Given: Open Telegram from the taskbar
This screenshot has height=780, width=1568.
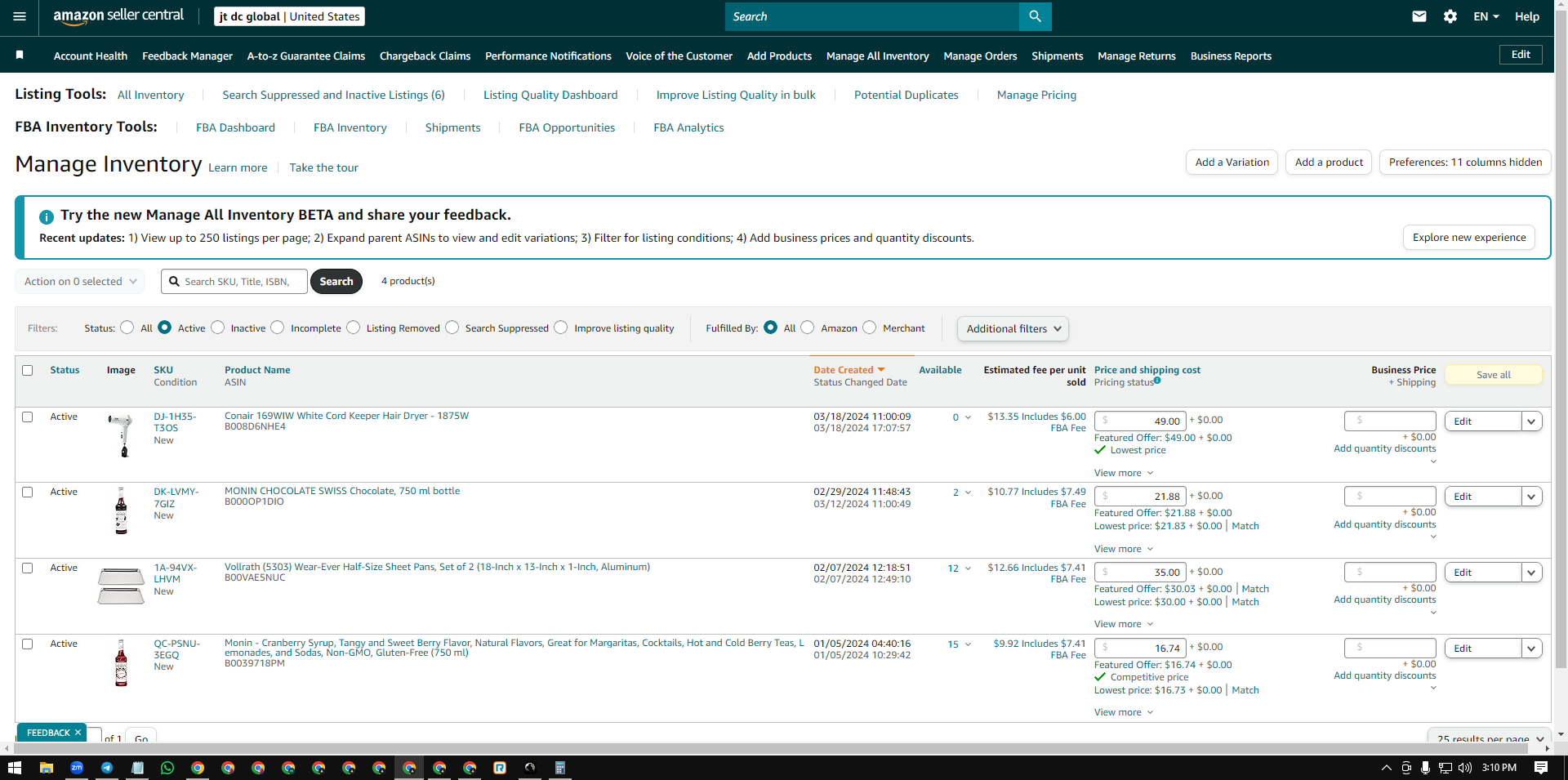Looking at the screenshot, I should pos(107,768).
